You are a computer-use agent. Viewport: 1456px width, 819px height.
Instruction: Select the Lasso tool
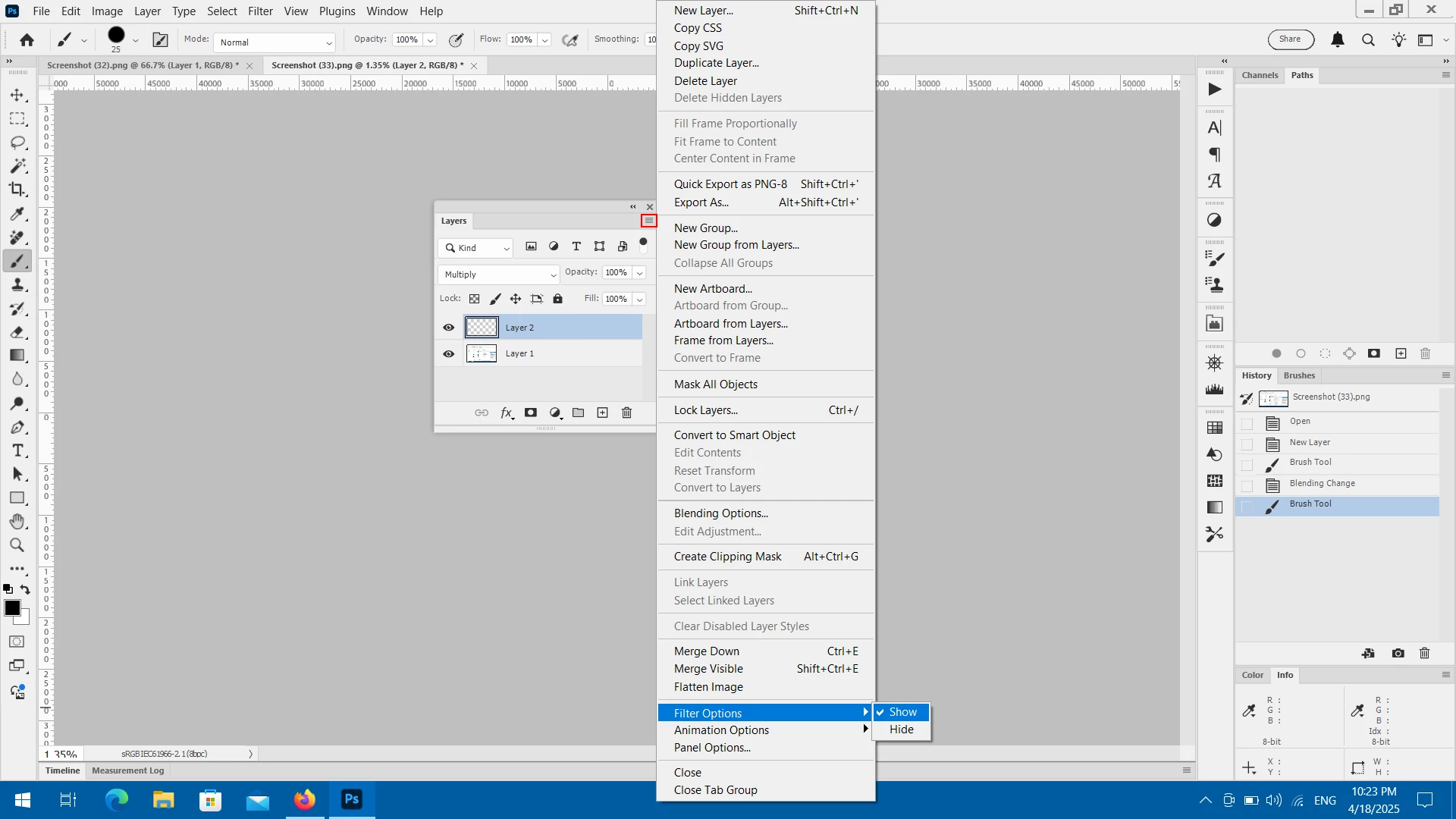[x=17, y=143]
